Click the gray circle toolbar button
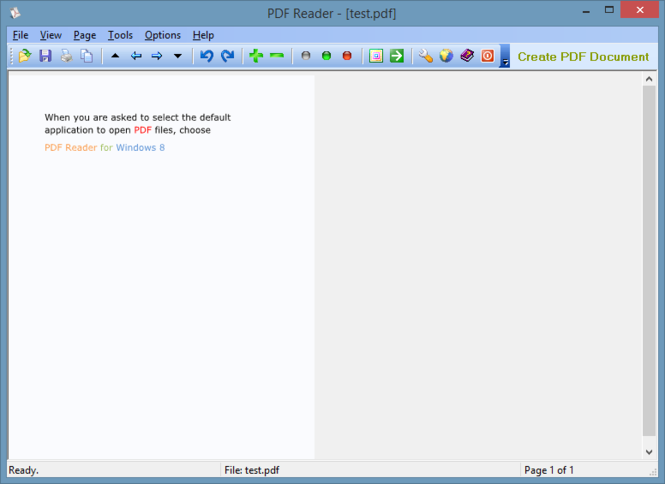This screenshot has width=665, height=484. tap(305, 56)
